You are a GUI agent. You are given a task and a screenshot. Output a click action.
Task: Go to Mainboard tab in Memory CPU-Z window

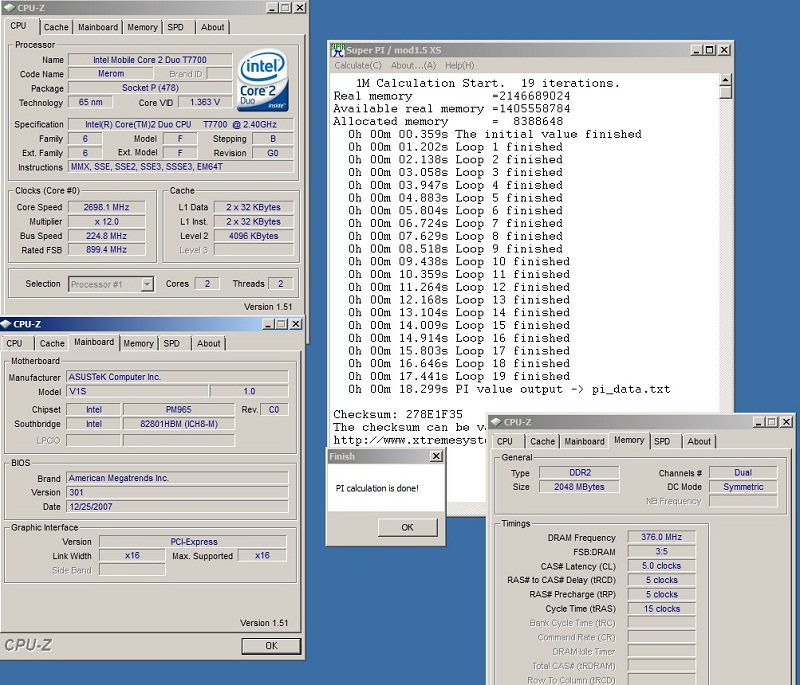[x=584, y=441]
